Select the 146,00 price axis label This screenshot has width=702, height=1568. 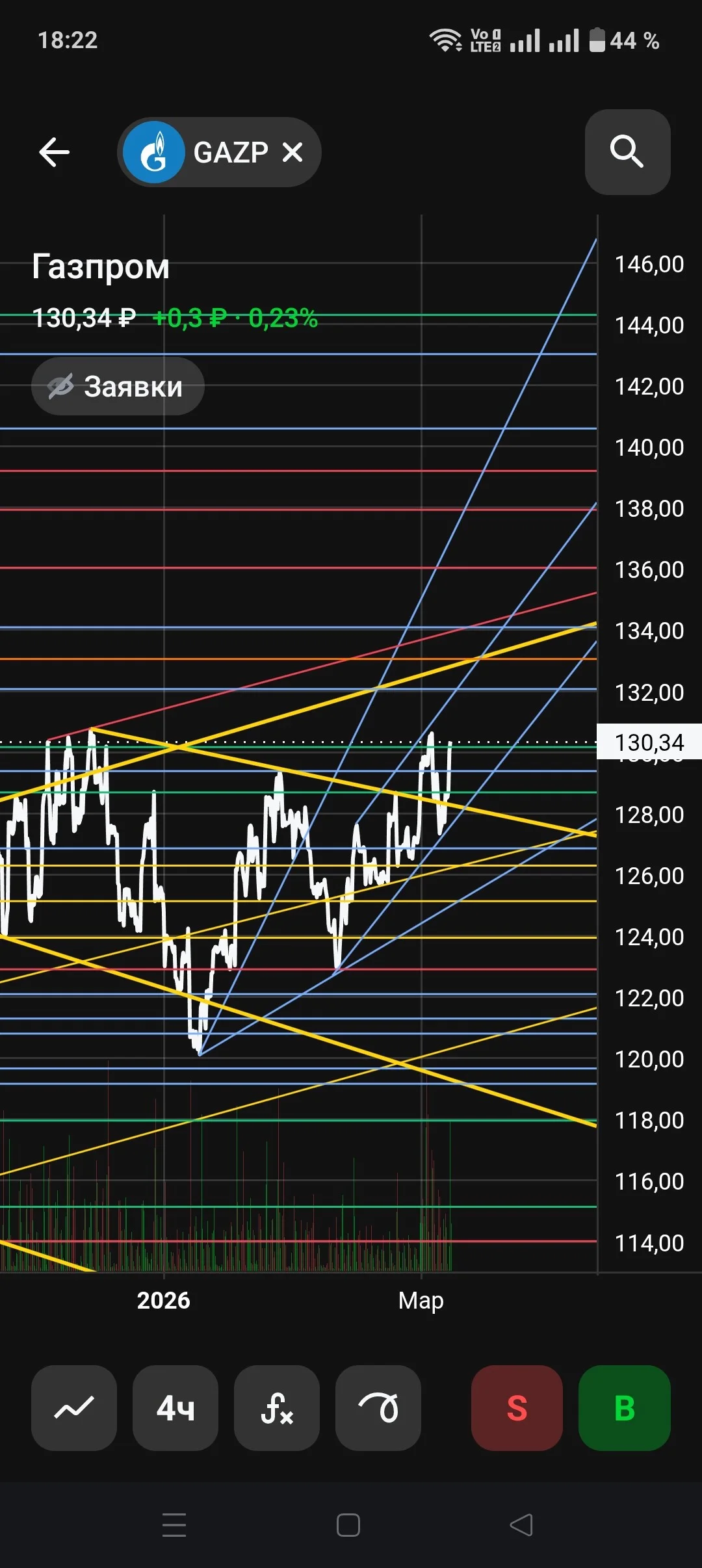tap(649, 264)
